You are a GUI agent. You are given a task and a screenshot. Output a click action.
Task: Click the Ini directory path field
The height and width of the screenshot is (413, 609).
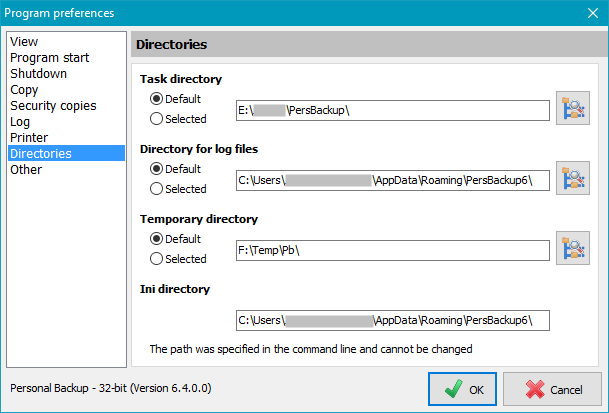(x=393, y=320)
